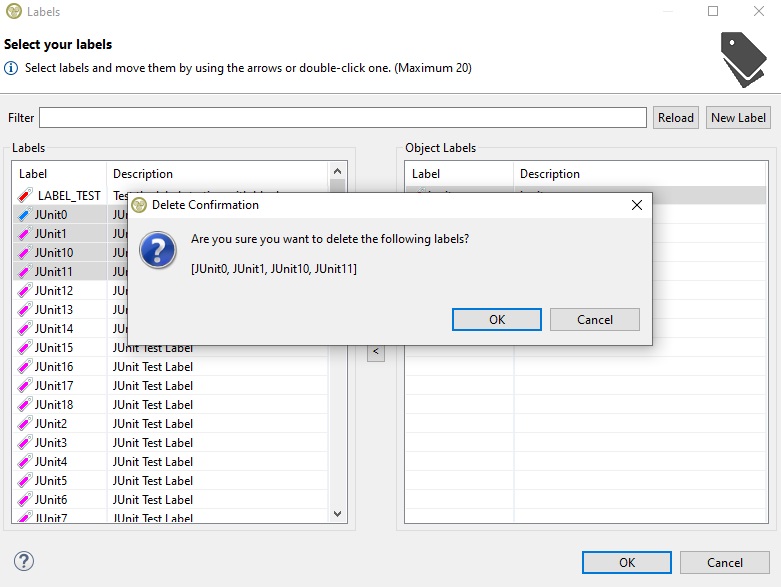Click the '<' move-left arrow button
781x587 pixels.
pos(376,352)
